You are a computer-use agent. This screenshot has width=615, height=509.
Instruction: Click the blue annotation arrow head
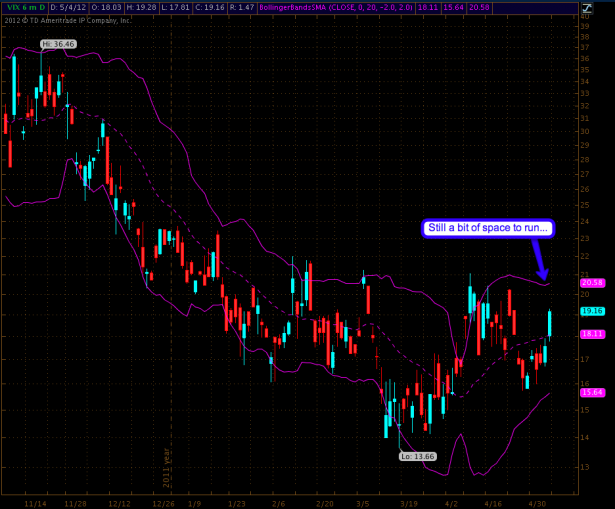[x=544, y=277]
